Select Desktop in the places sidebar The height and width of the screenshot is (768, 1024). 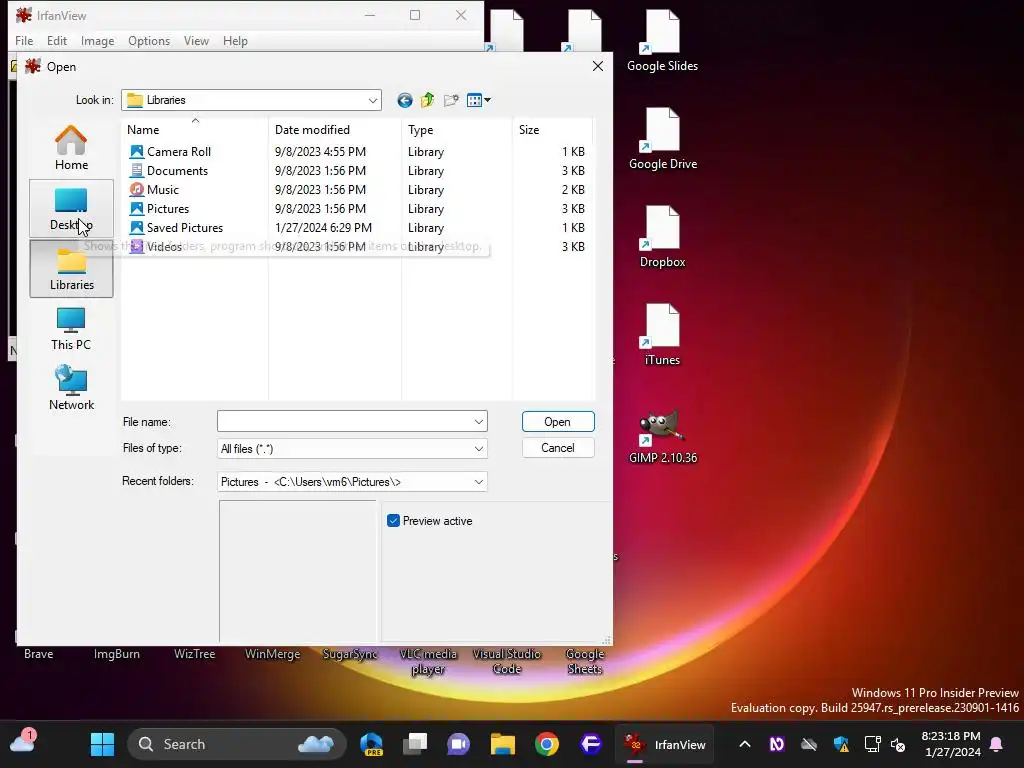pos(71,209)
